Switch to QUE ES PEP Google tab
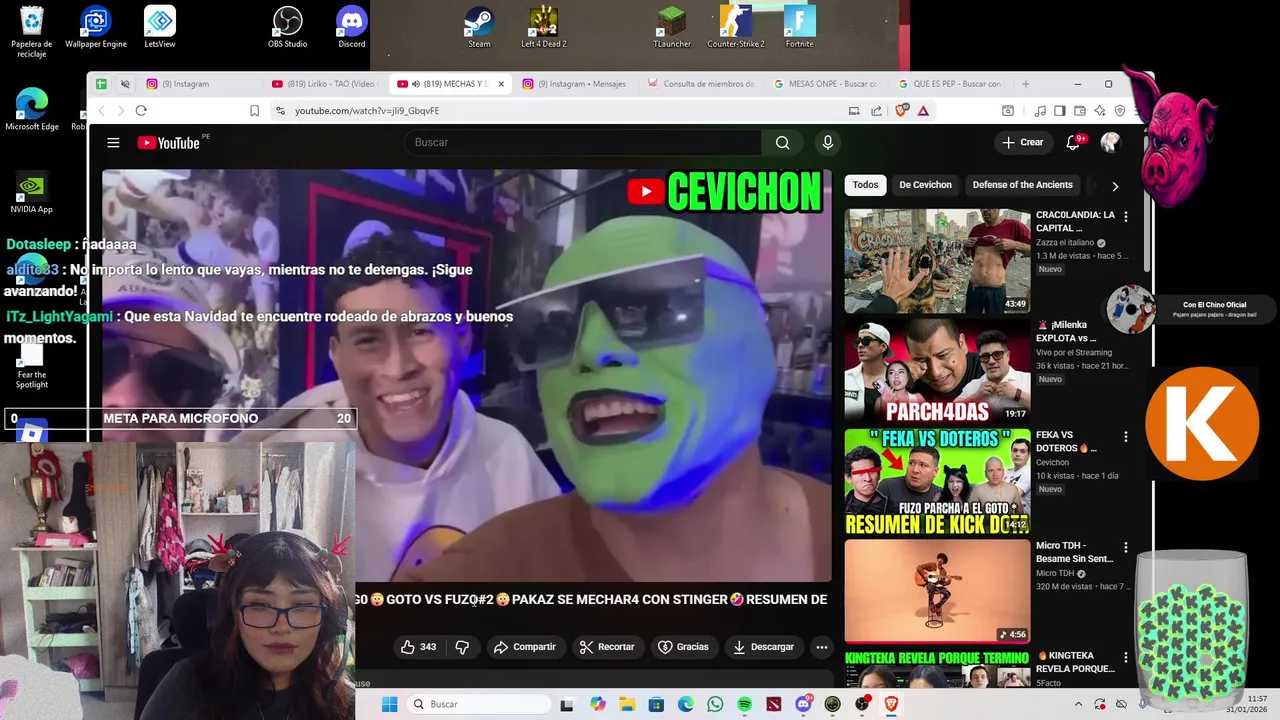Viewport: 1280px width, 720px height. click(x=950, y=84)
